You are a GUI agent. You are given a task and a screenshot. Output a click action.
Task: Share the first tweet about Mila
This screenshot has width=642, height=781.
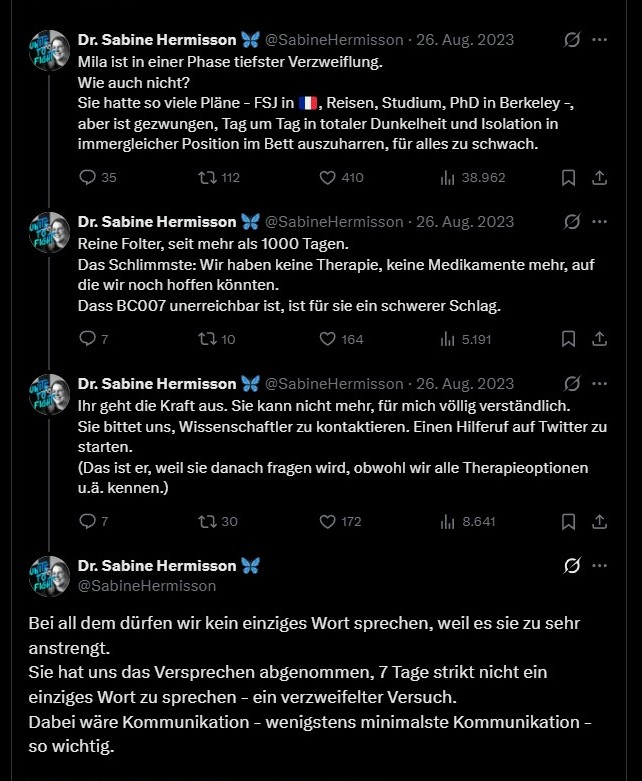[x=600, y=178]
